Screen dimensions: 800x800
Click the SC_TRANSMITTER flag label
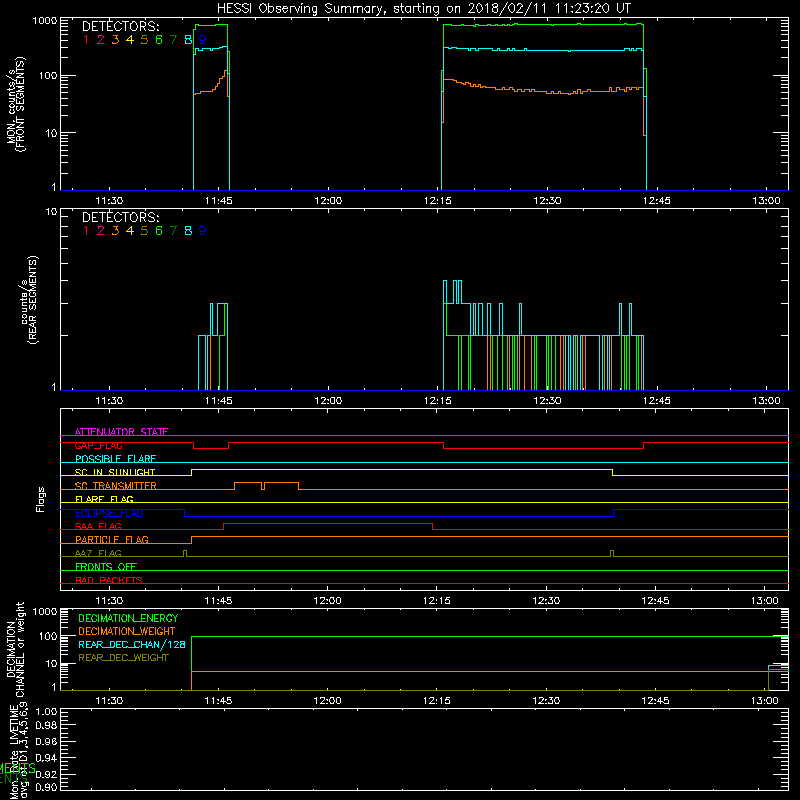115,485
